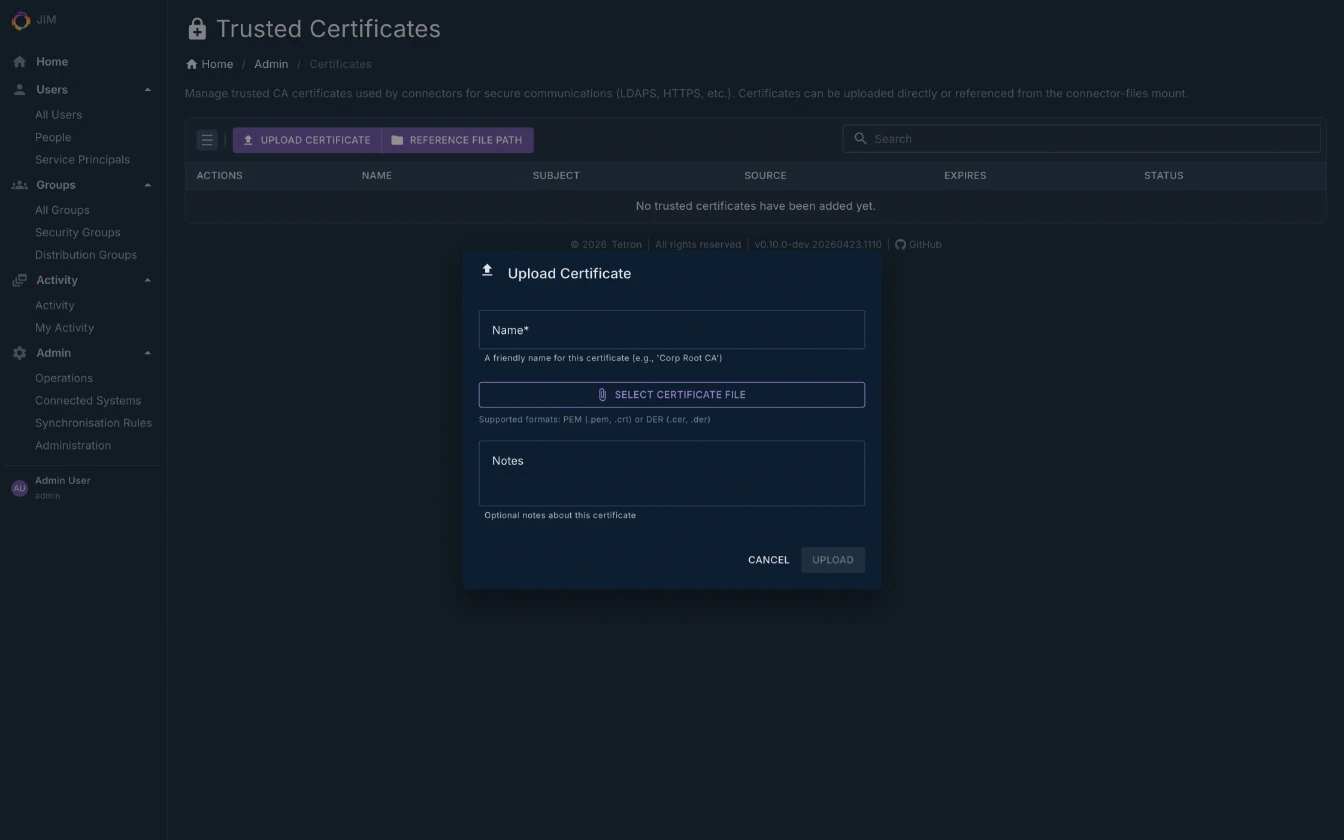Cancel the Upload Certificate dialog
The height and width of the screenshot is (840, 1344).
(x=768, y=560)
